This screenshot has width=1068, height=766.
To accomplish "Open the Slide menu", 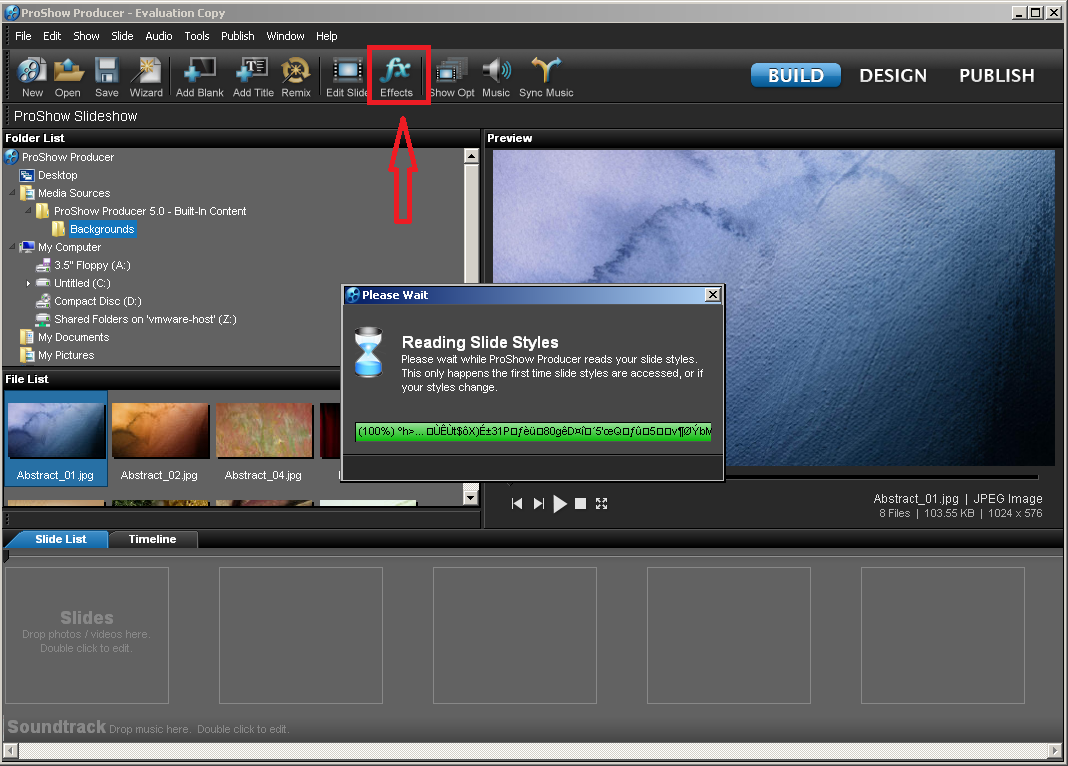I will pyautogui.click(x=123, y=36).
